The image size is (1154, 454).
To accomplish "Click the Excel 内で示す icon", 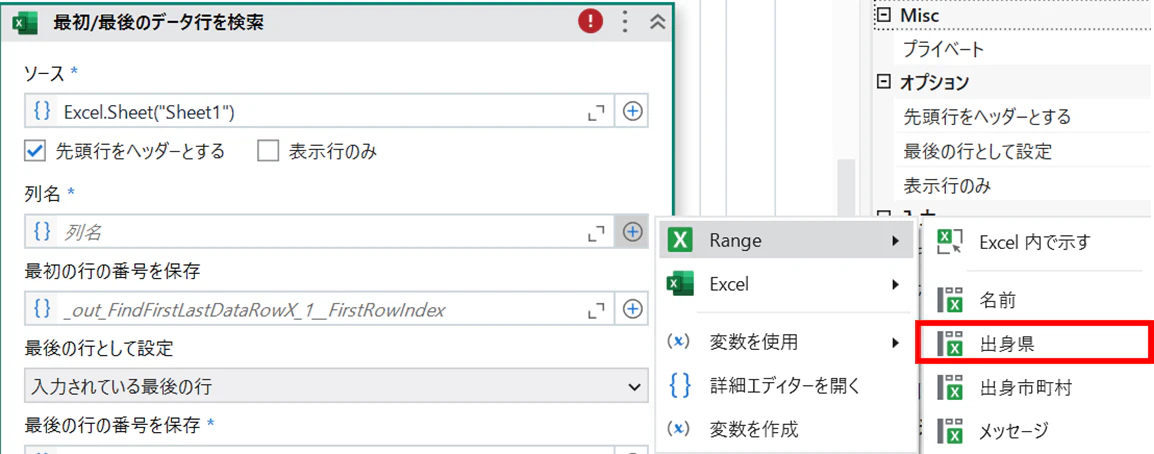I will click(950, 241).
